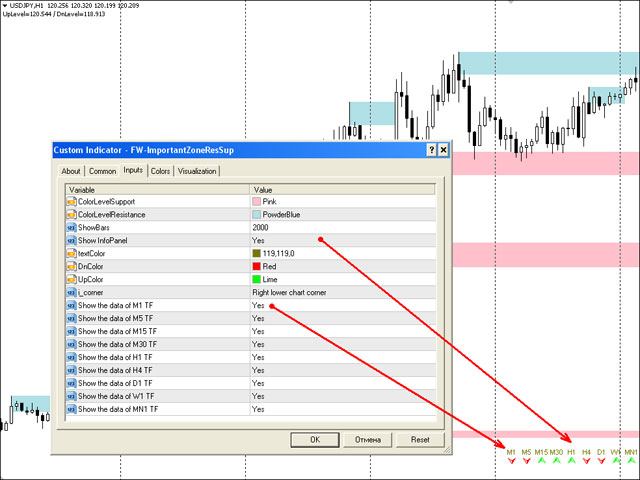Open the Colors tab
640x480 pixels.
pyautogui.click(x=160, y=171)
